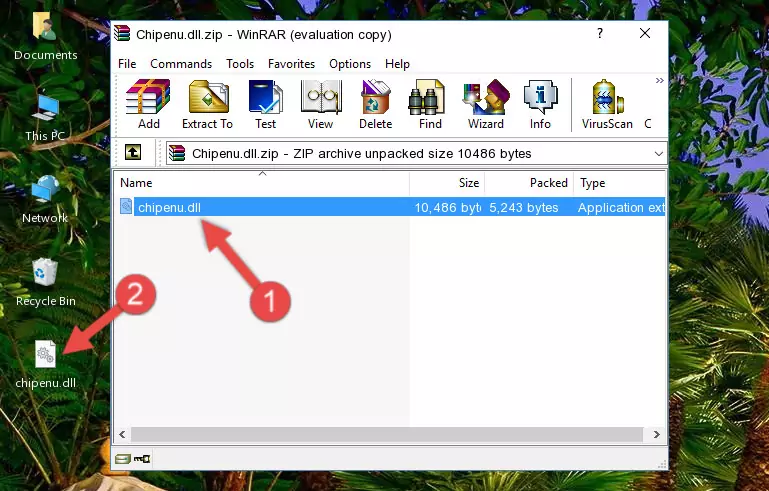Run VirusScan on the archive
The image size is (769, 491).
pyautogui.click(x=607, y=104)
